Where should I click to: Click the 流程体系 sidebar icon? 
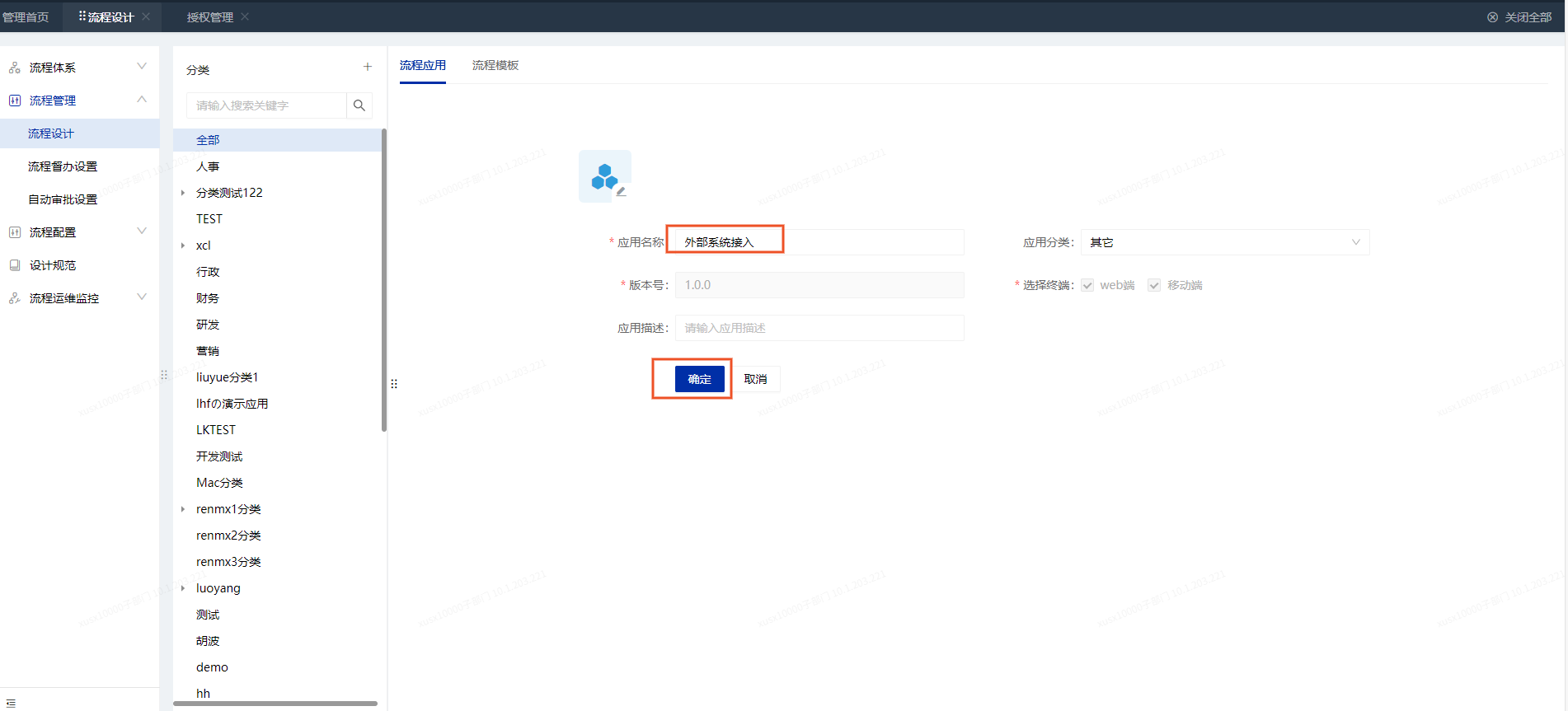point(15,68)
